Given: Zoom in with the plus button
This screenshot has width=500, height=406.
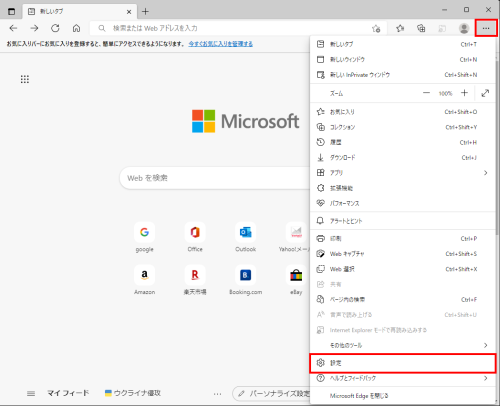Looking at the screenshot, I should coord(464,93).
